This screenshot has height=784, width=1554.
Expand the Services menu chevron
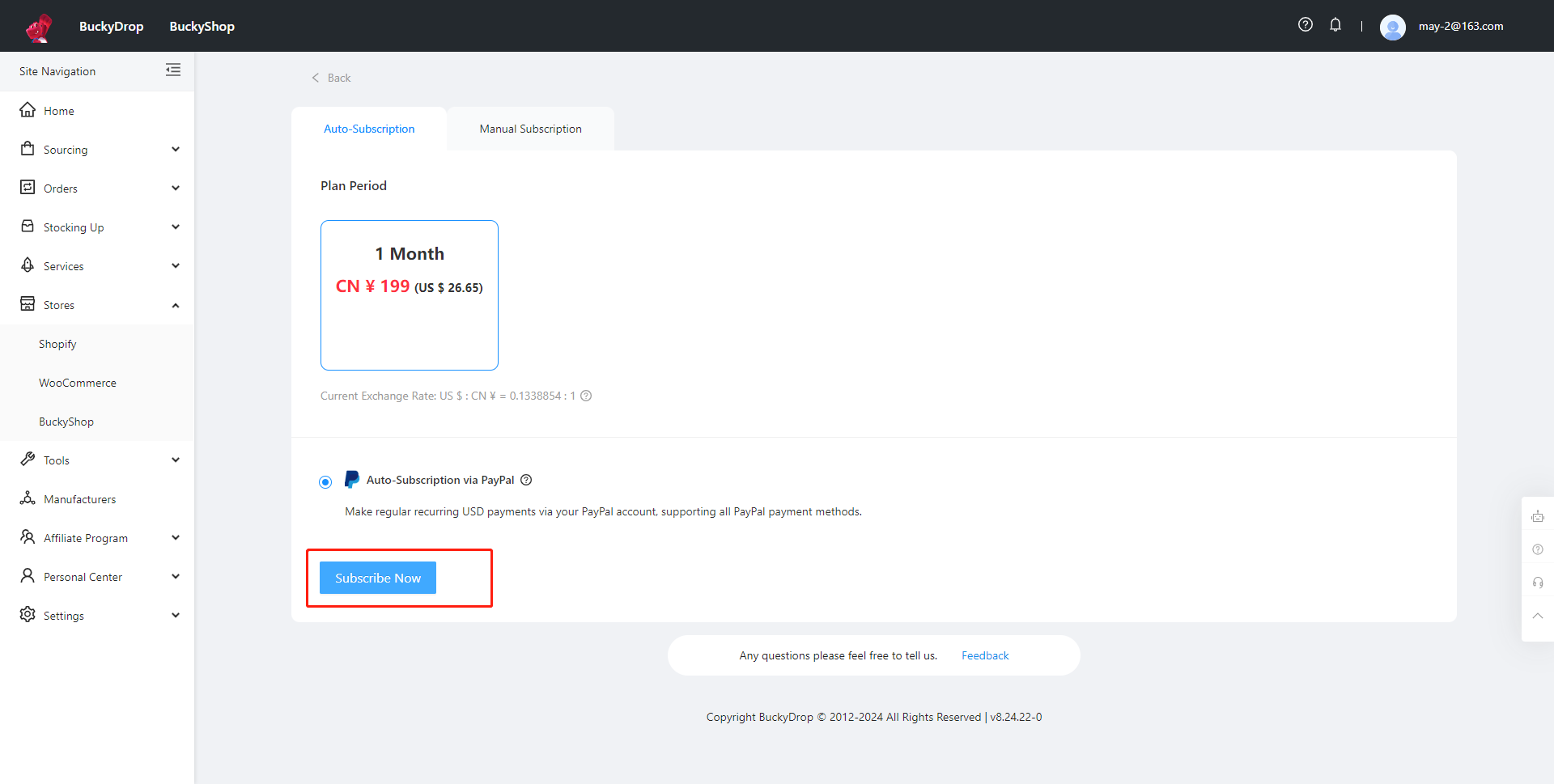coord(176,266)
